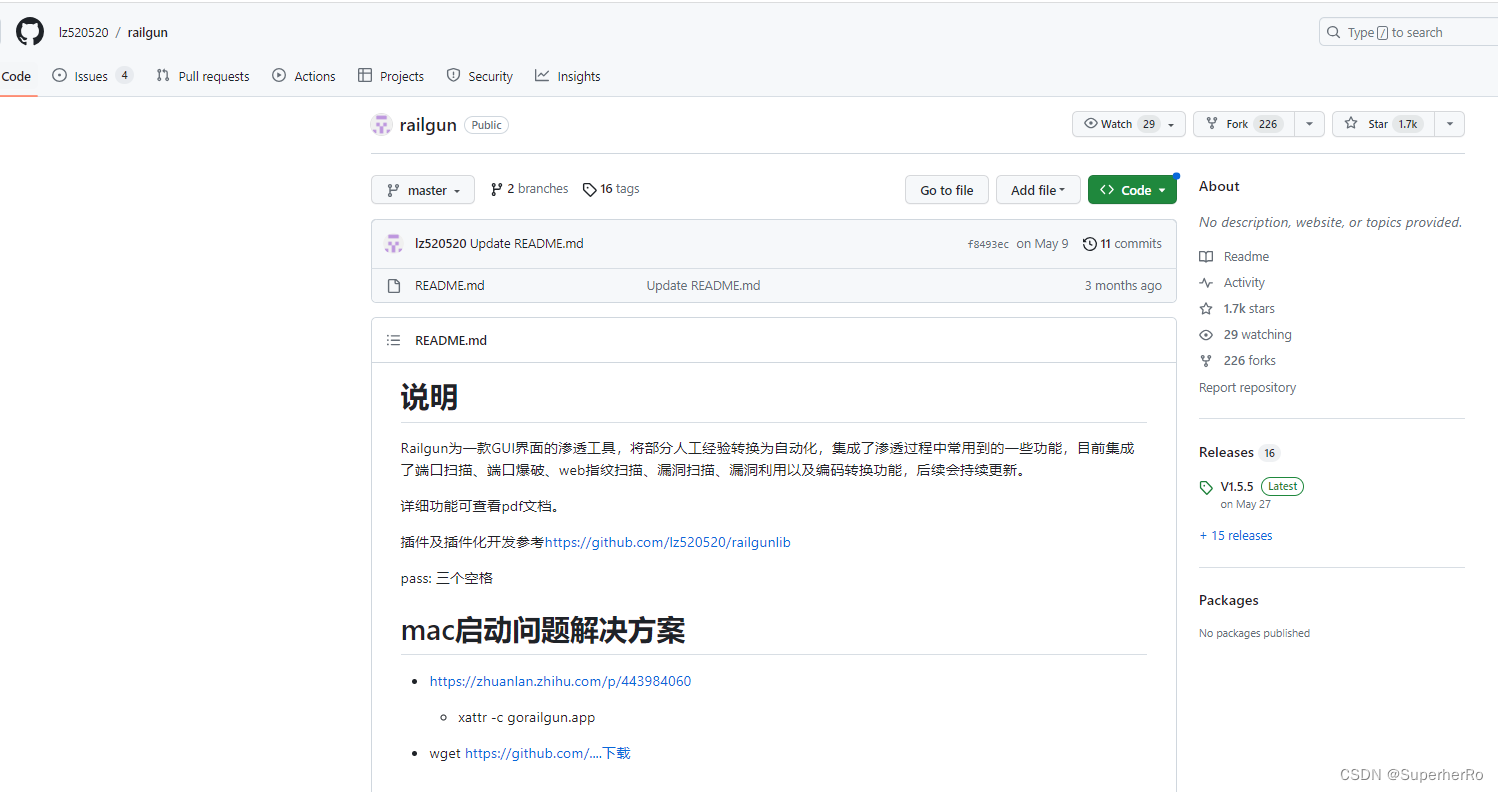The image size is (1498, 792).
Task: Open the Pull requests tab
Action: tap(203, 76)
